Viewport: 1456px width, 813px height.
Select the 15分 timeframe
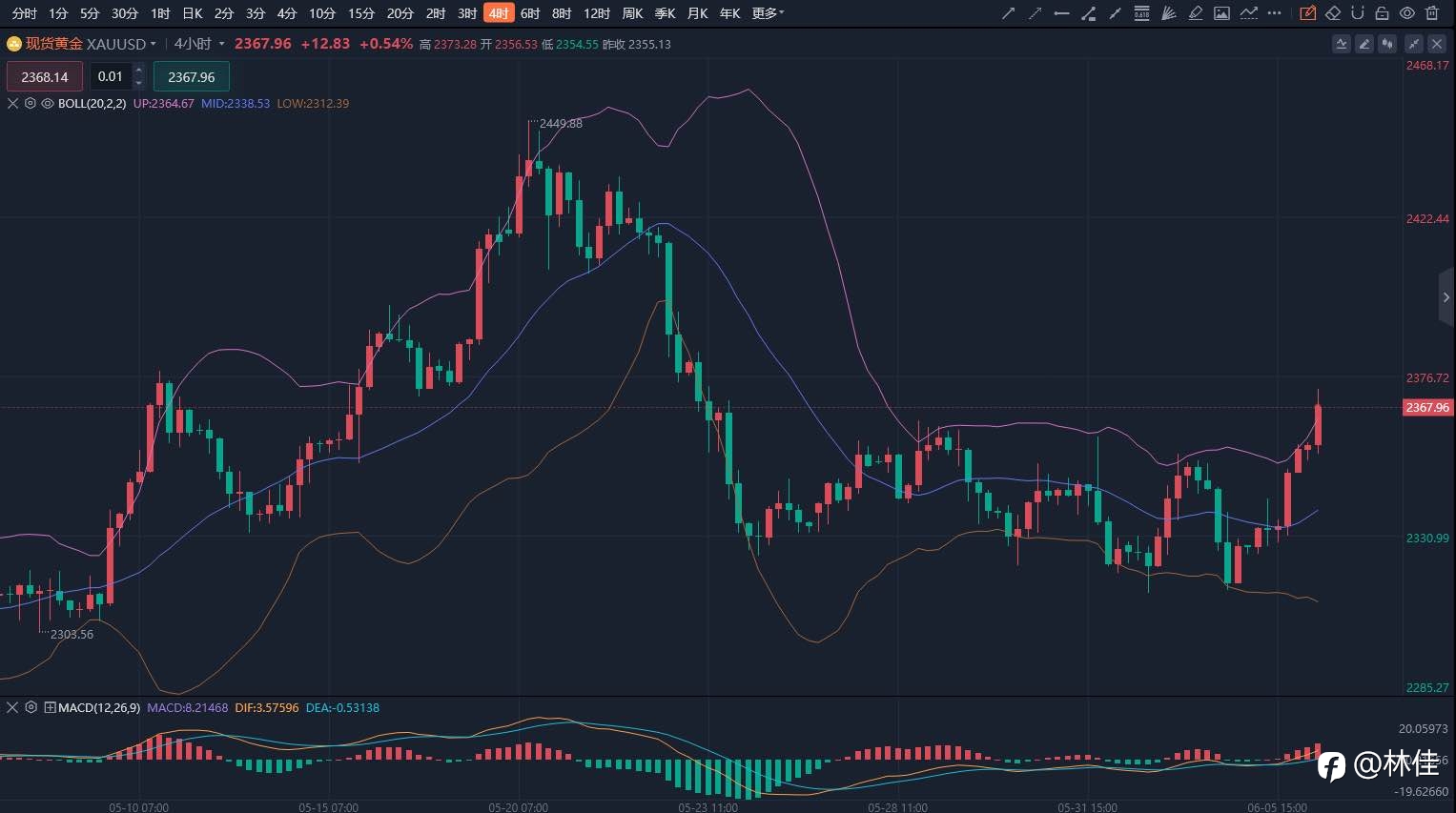(361, 13)
